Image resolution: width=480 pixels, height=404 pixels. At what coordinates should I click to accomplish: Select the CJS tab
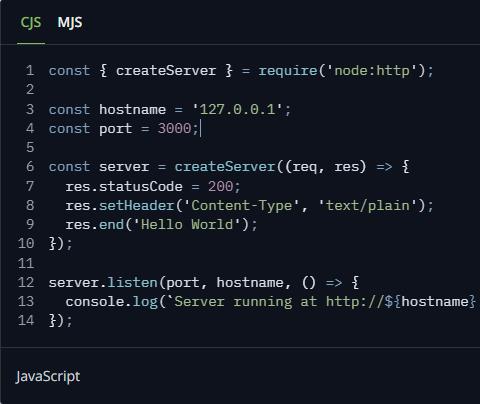(31, 23)
